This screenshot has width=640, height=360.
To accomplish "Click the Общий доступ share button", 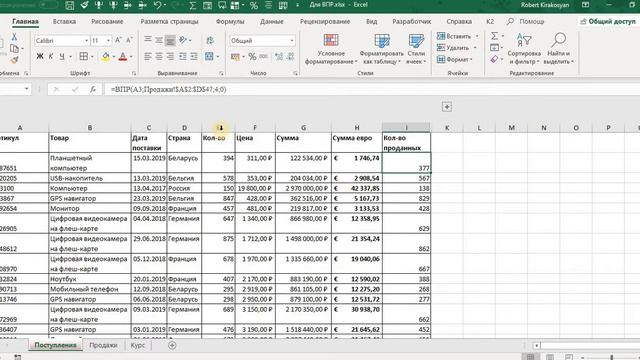I will point(607,21).
